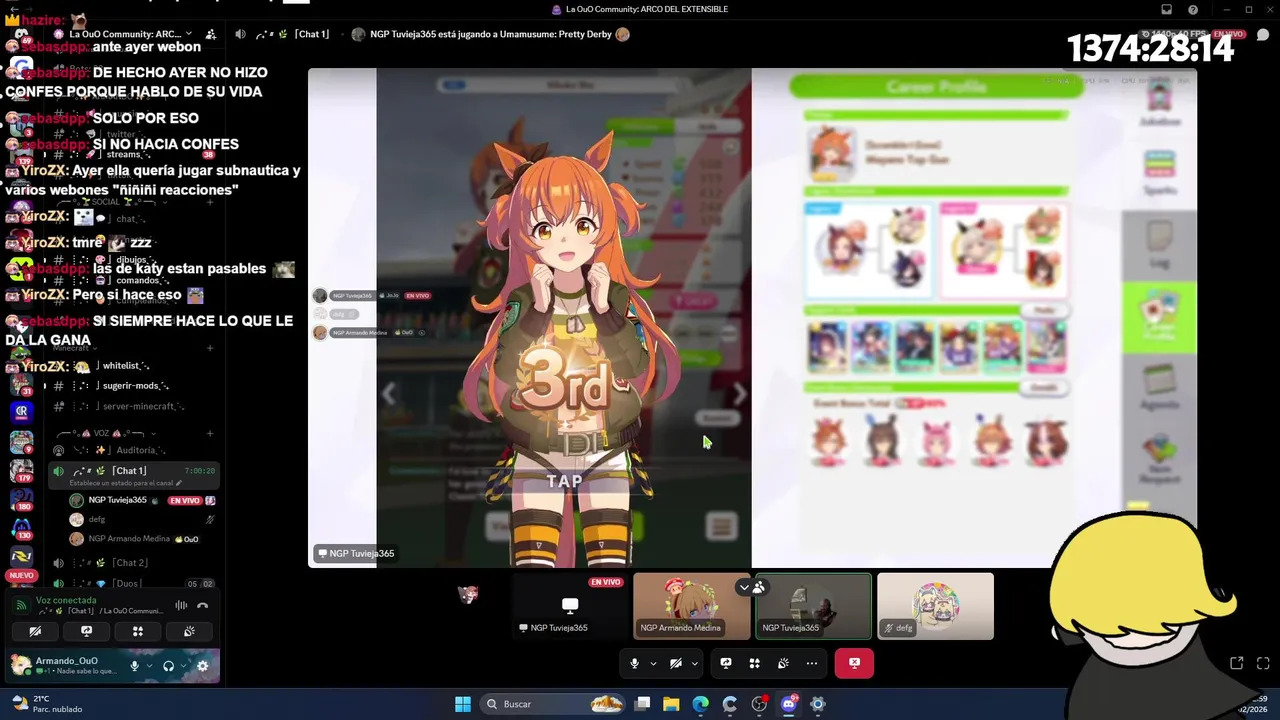Open user settings gear
1280x720 pixels.
203,666
